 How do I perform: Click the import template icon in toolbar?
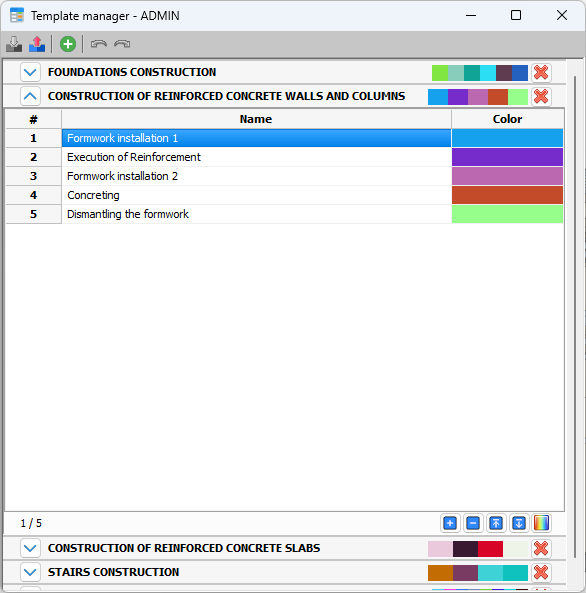14,44
